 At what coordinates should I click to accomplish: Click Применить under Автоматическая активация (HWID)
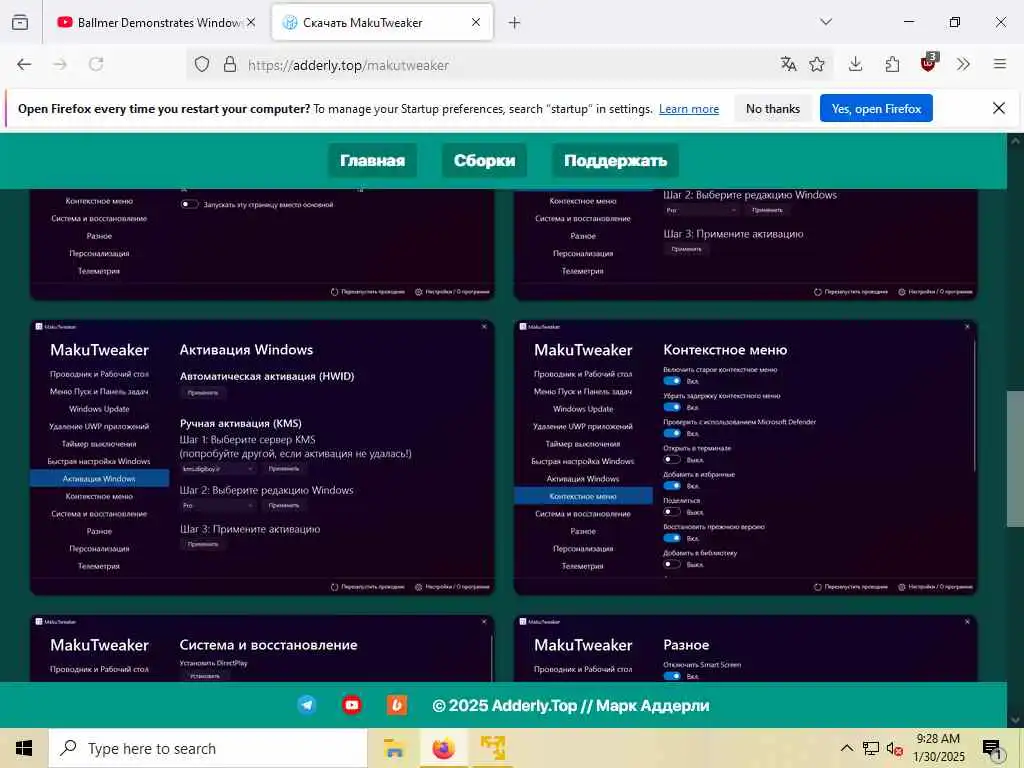click(x=203, y=393)
